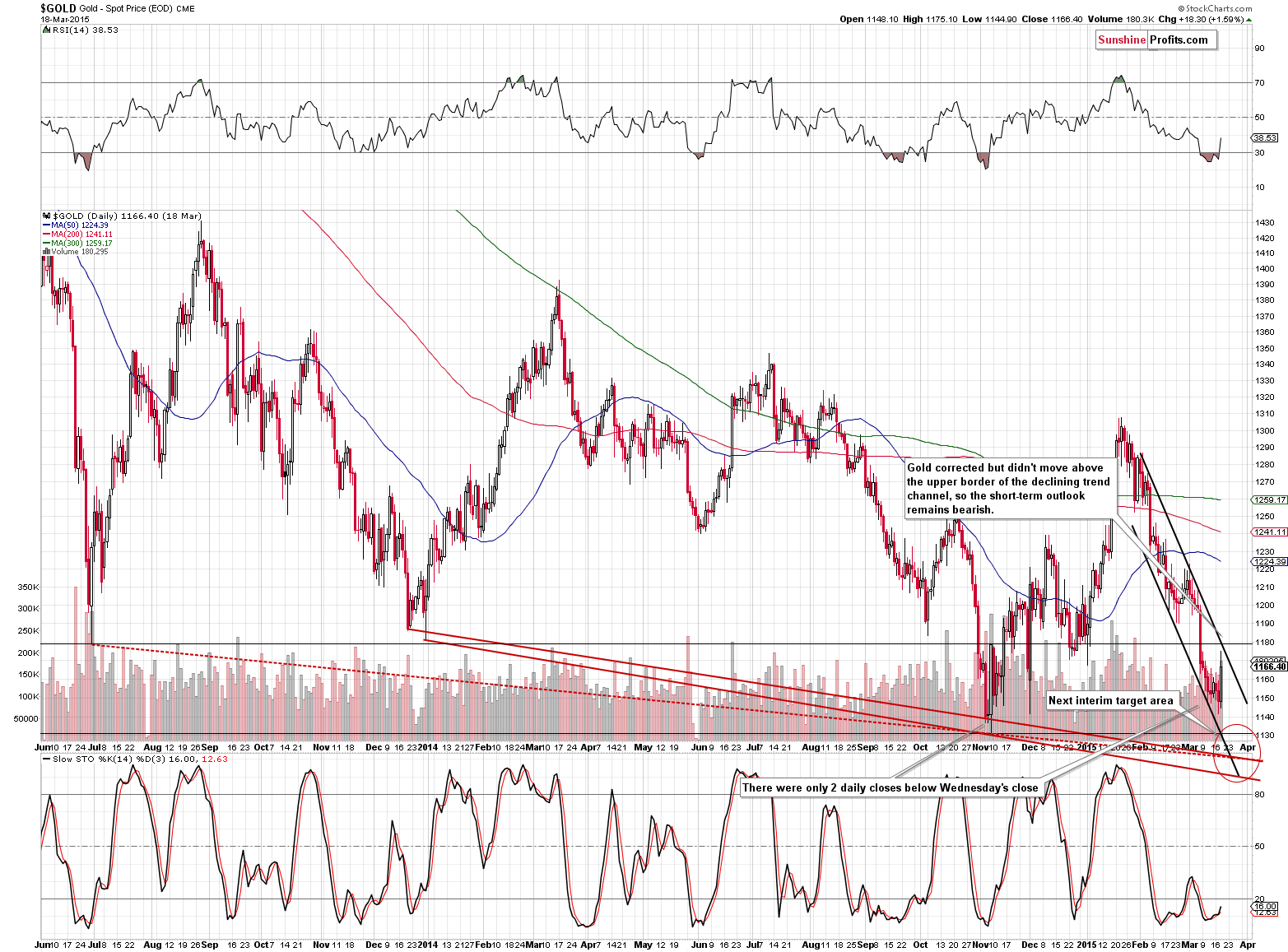
Task: Click the 'Volume 180,295' legend text
Action: (x=80, y=252)
